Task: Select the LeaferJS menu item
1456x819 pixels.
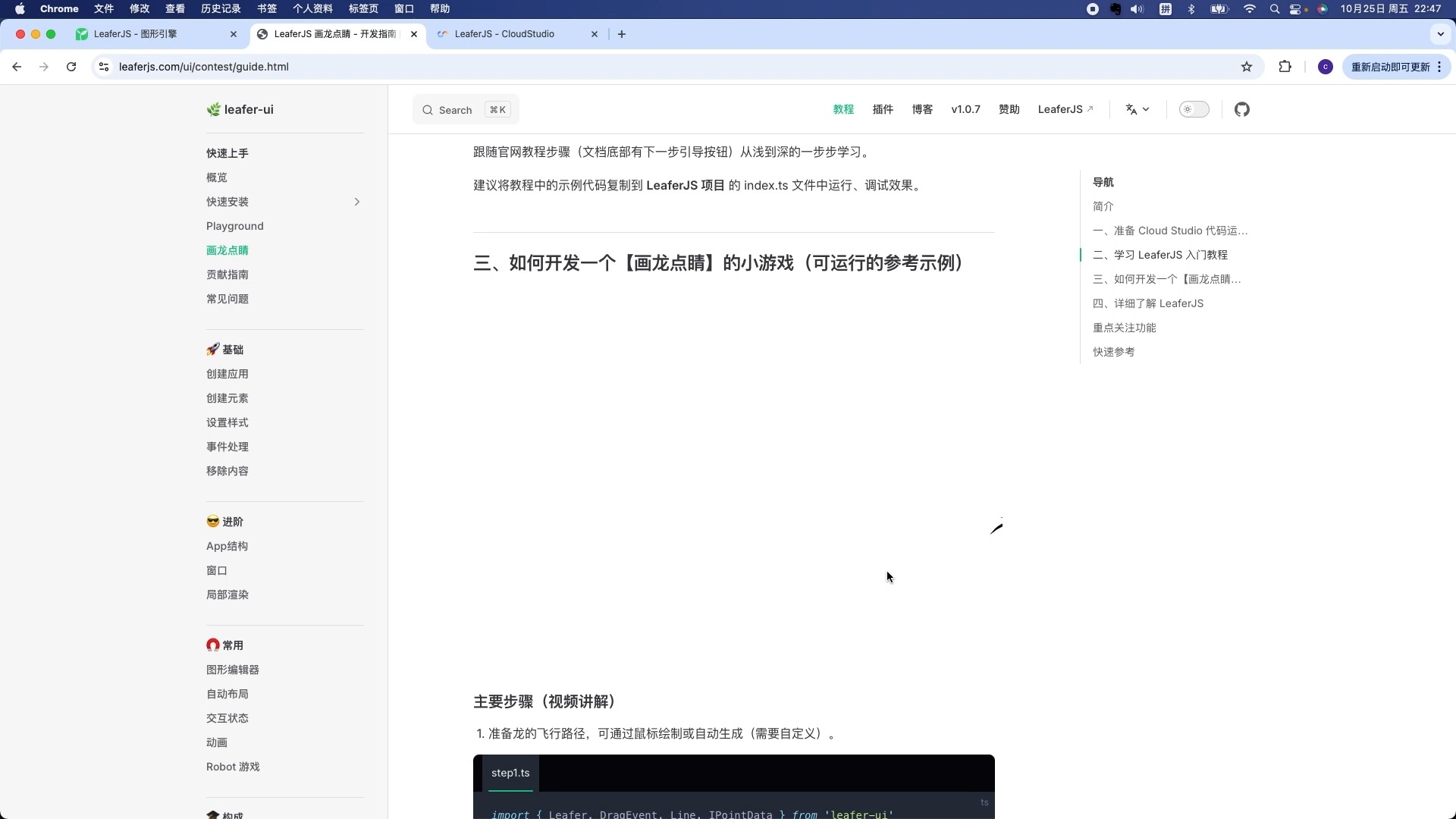Action: click(x=1063, y=109)
